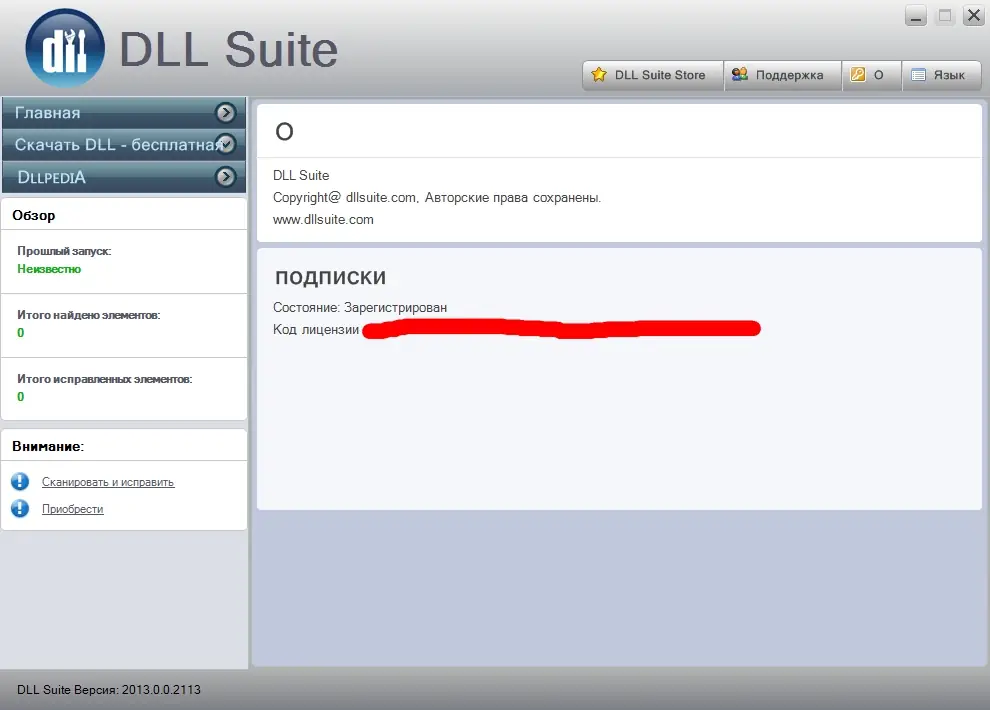Open Скачать DLL - бесплатная section

124,145
